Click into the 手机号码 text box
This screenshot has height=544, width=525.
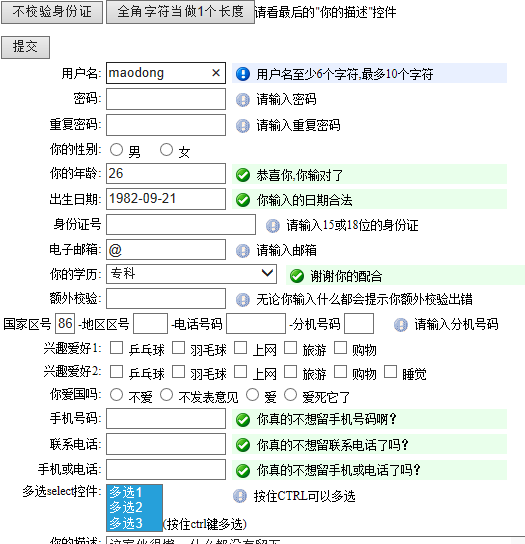coord(166,418)
